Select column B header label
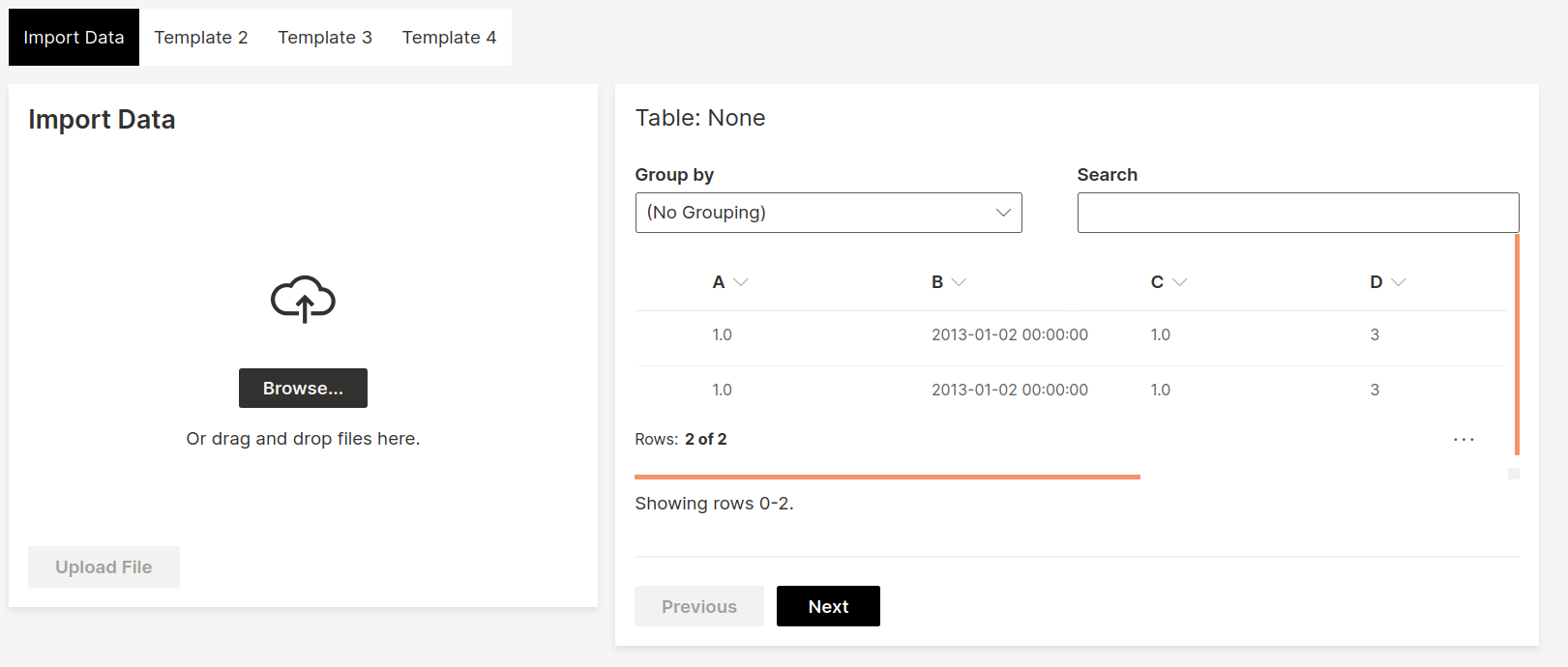 point(937,282)
